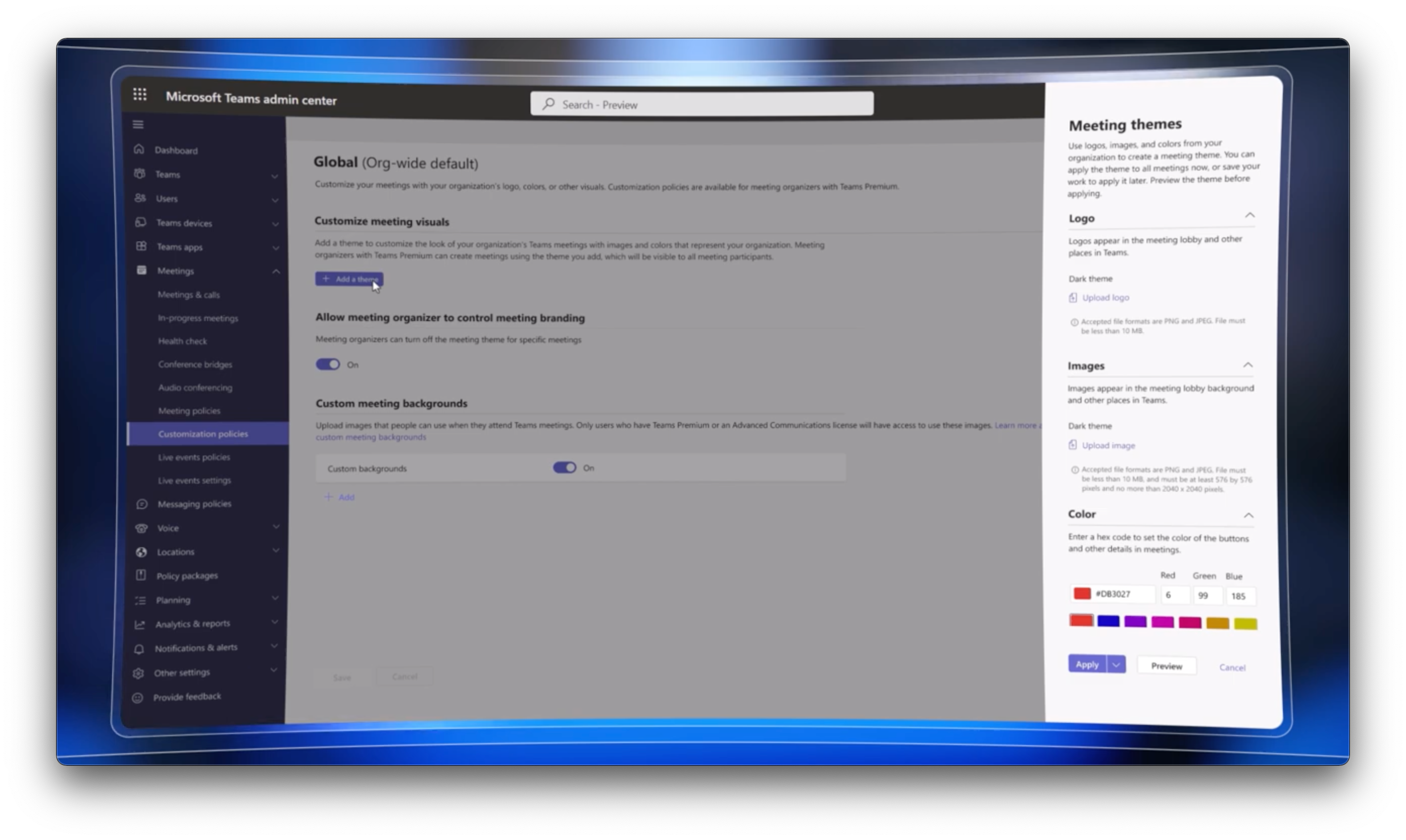Click the hamburger icon to collapse navigation

pos(137,124)
